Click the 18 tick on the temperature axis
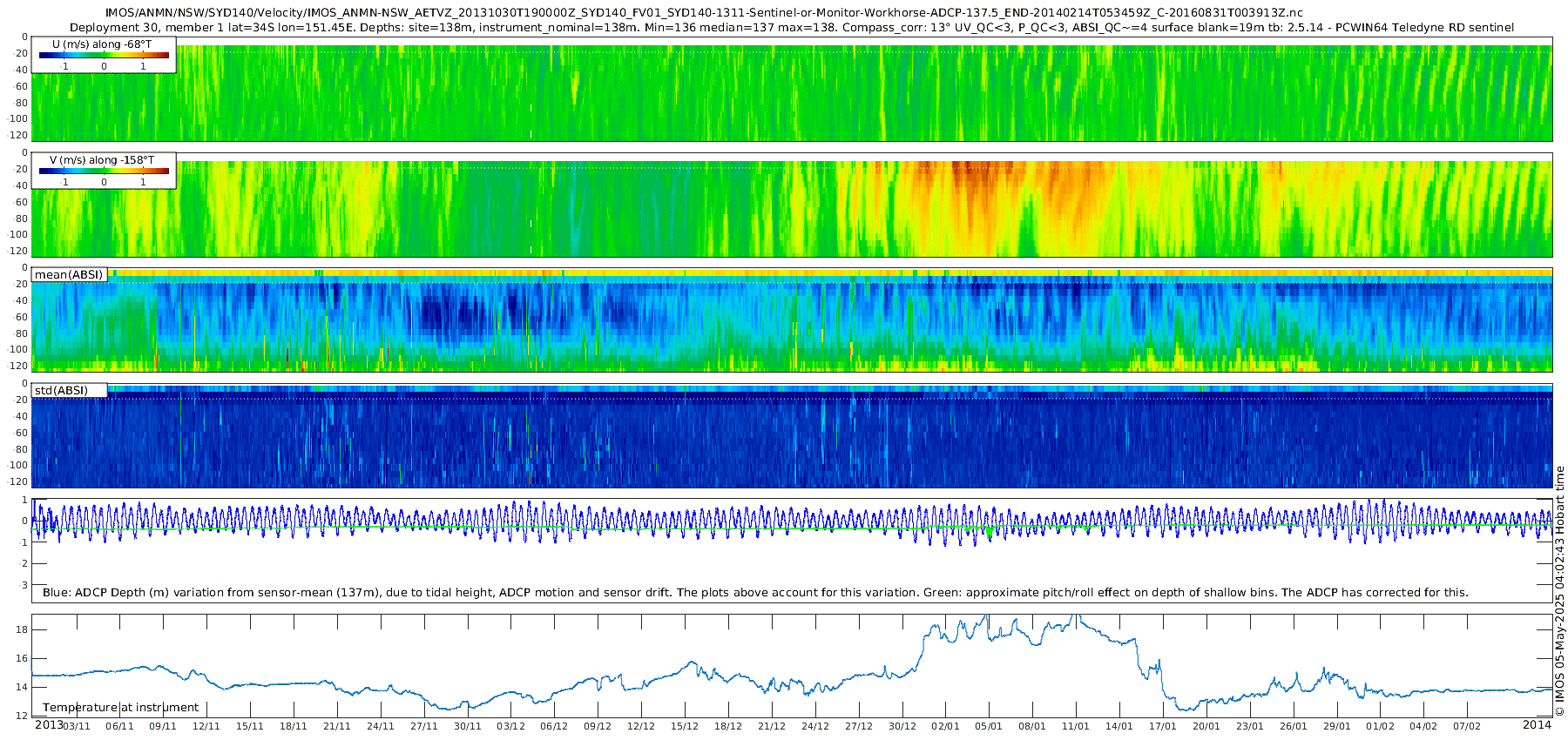 (x=23, y=629)
